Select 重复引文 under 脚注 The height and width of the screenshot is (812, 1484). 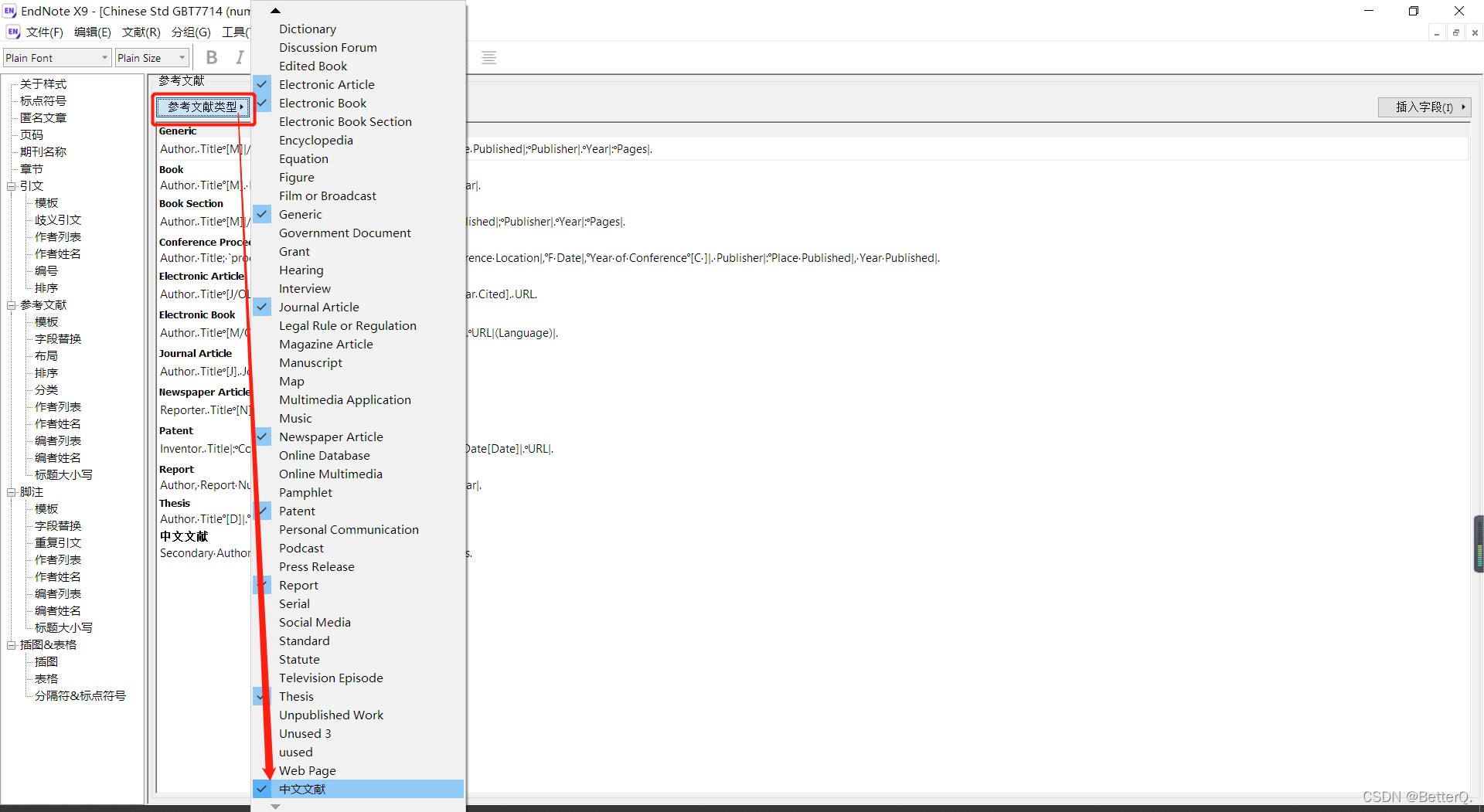(58, 543)
